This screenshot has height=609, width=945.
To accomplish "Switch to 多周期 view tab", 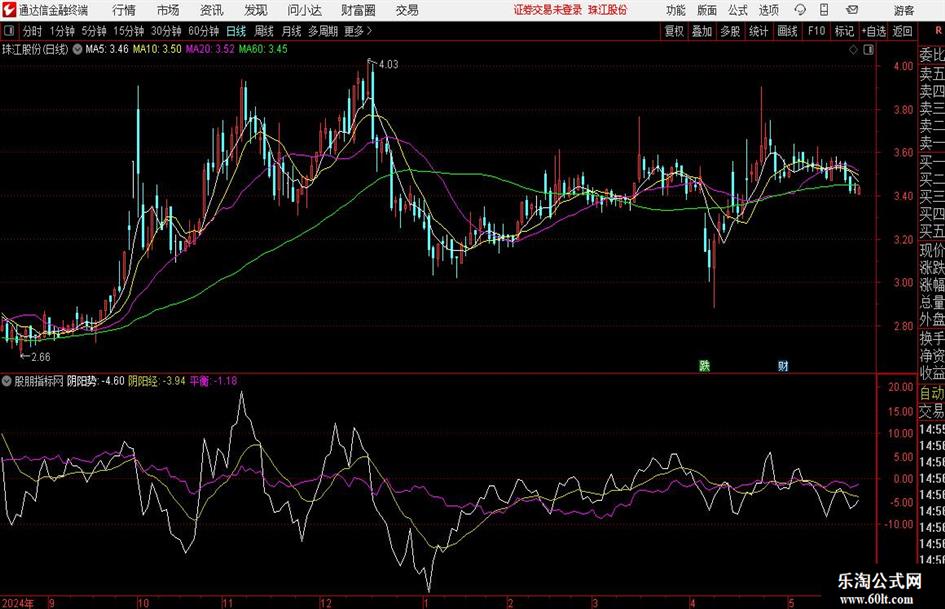I will [x=323, y=31].
